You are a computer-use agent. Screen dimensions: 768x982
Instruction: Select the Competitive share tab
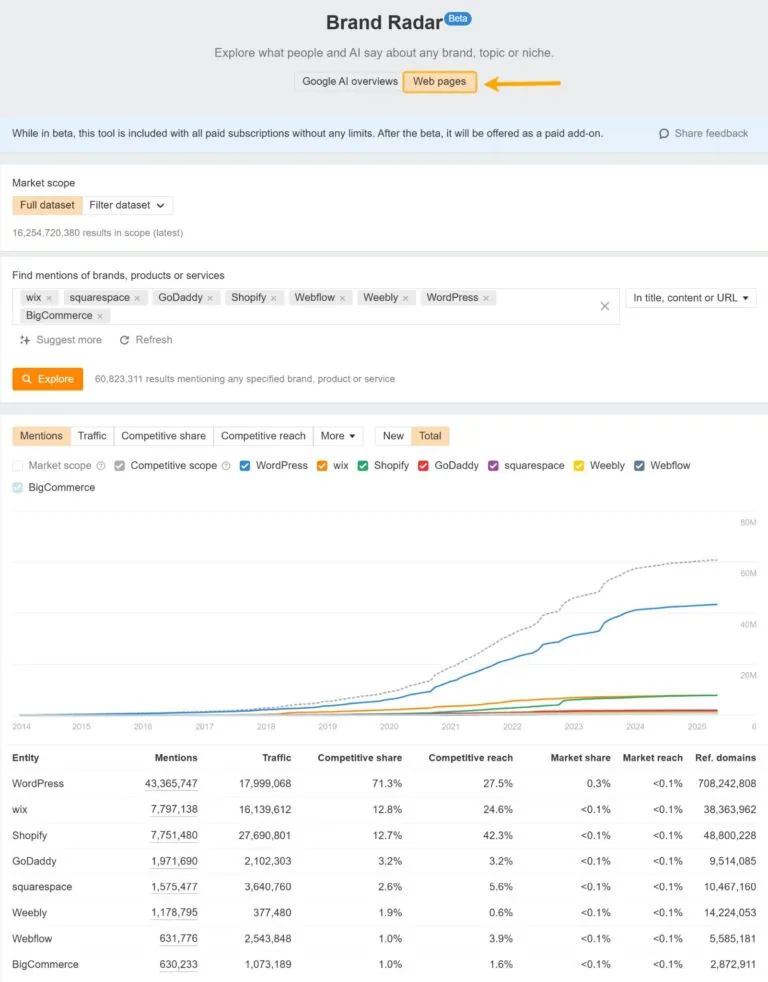[163, 436]
